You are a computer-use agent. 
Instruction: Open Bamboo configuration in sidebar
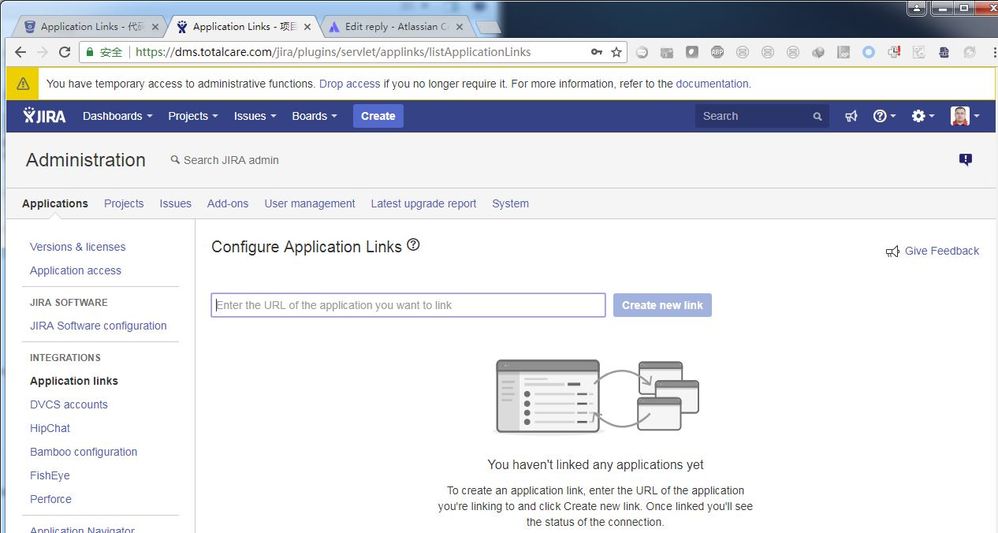(x=83, y=452)
